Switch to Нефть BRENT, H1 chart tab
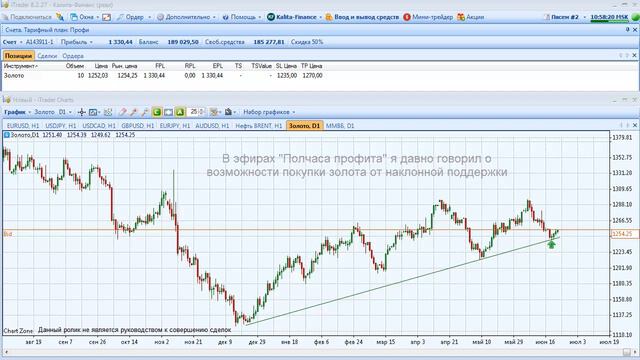Viewport: 640px width, 360px height. (259, 126)
